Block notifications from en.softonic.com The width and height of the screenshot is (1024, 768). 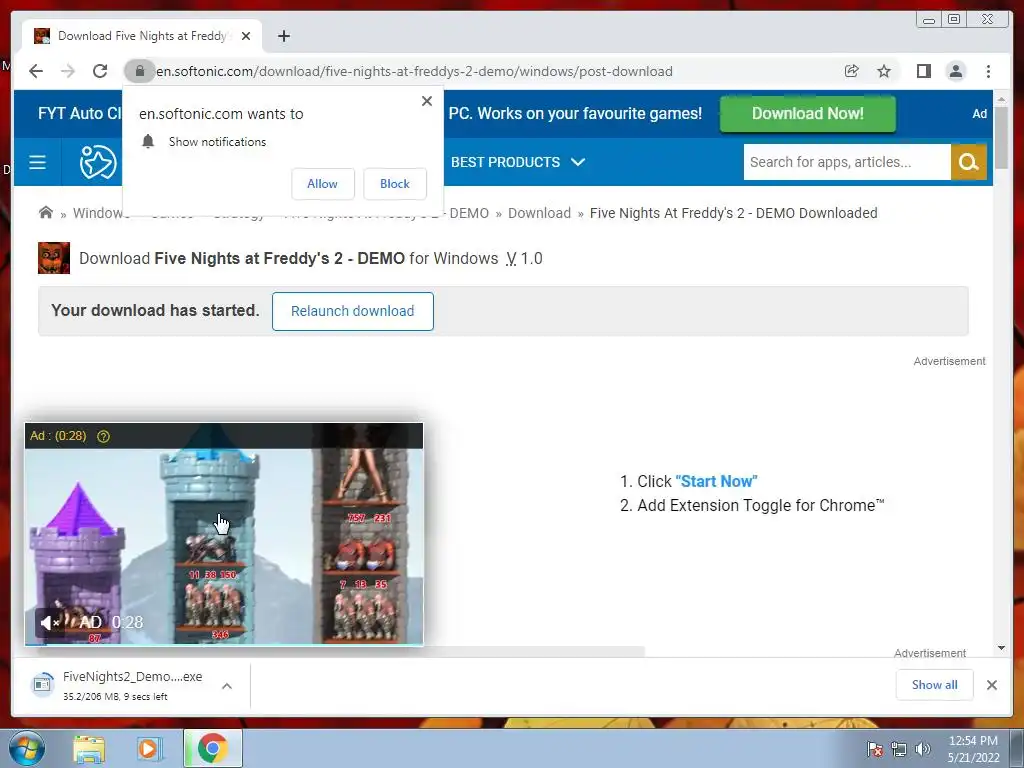click(x=394, y=184)
